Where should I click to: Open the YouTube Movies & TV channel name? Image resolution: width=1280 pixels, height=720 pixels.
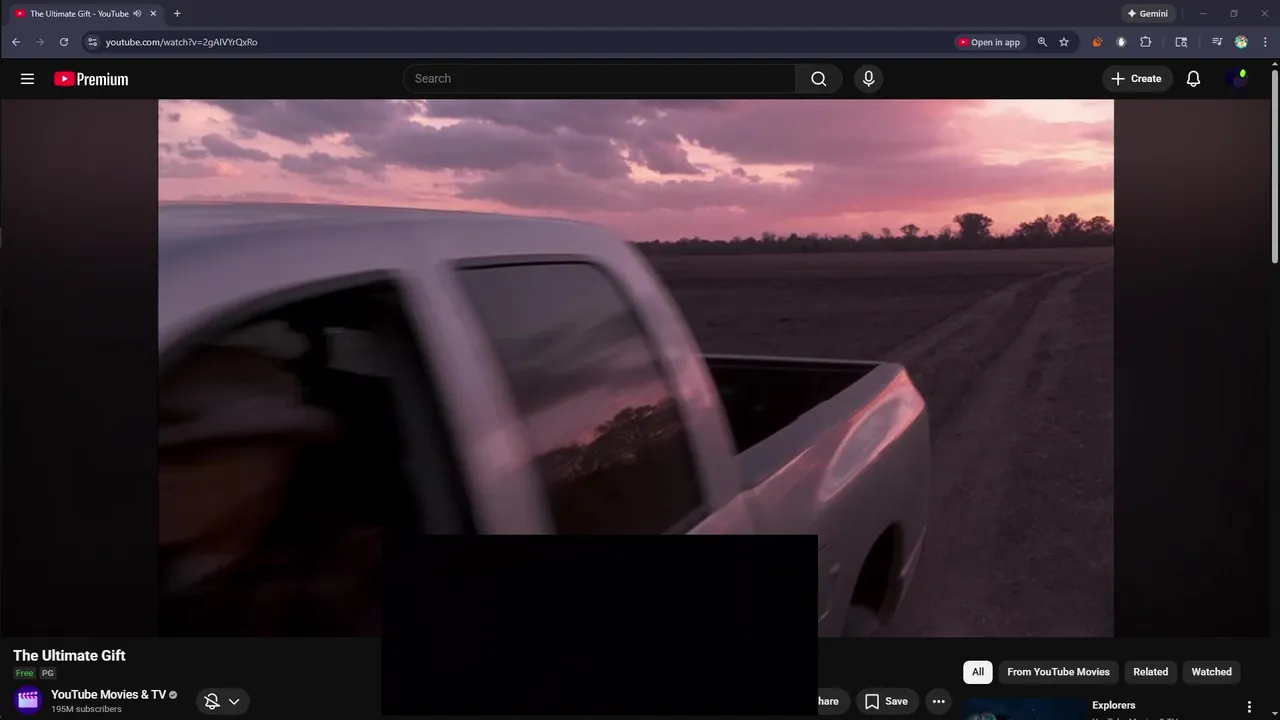(108, 694)
